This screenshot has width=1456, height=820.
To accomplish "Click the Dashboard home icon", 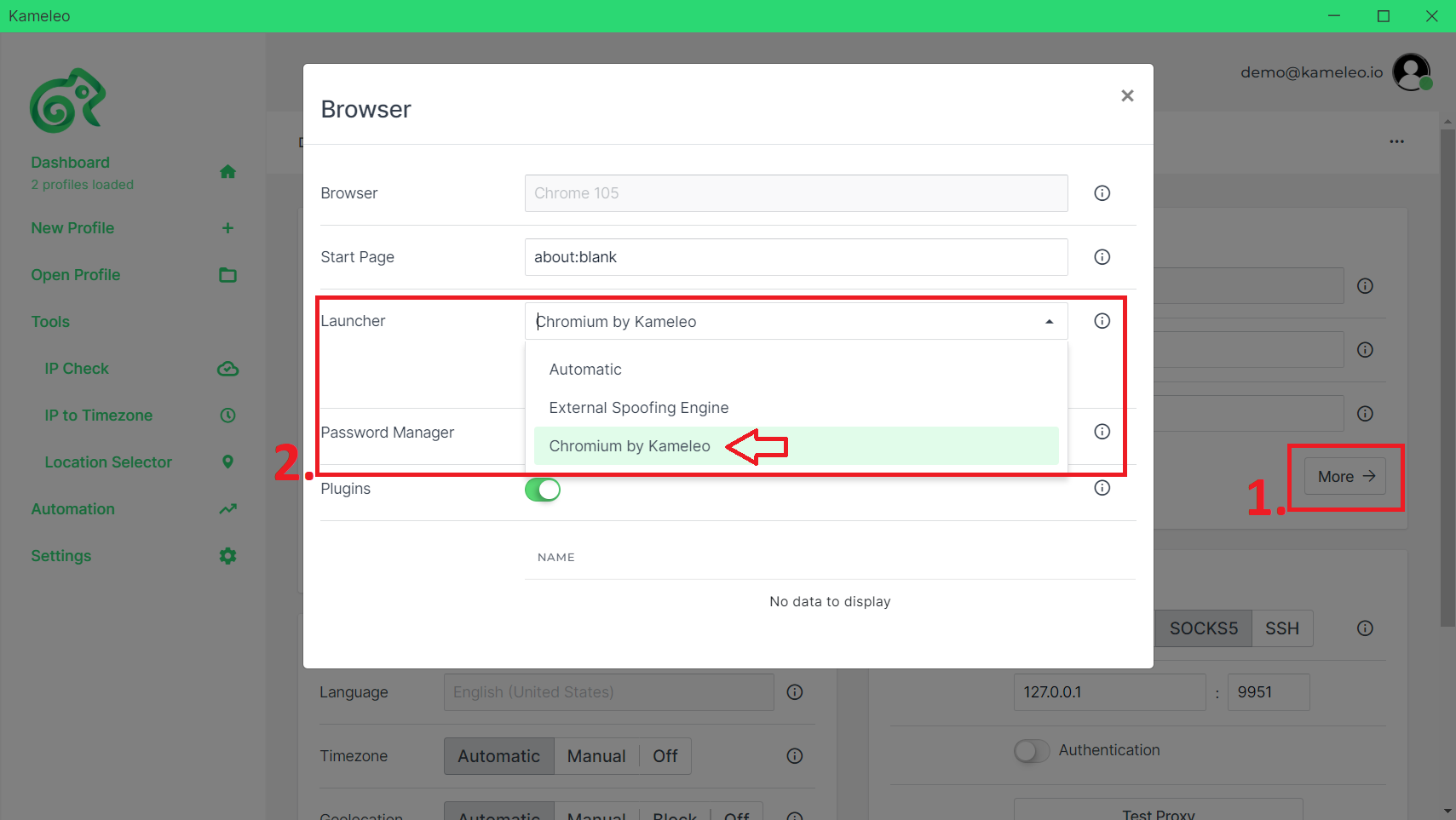I will (227, 172).
